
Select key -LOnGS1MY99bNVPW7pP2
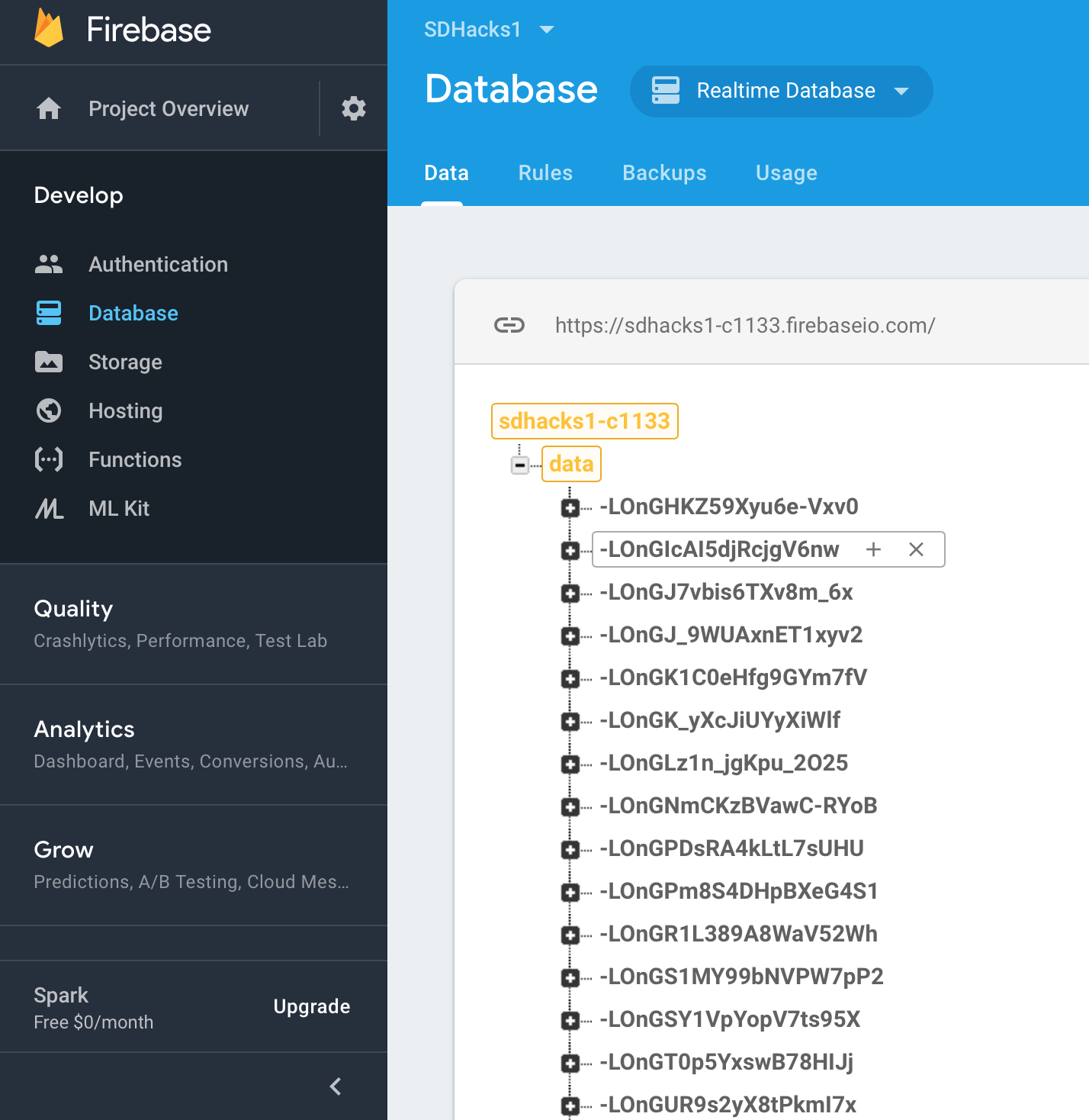(741, 977)
